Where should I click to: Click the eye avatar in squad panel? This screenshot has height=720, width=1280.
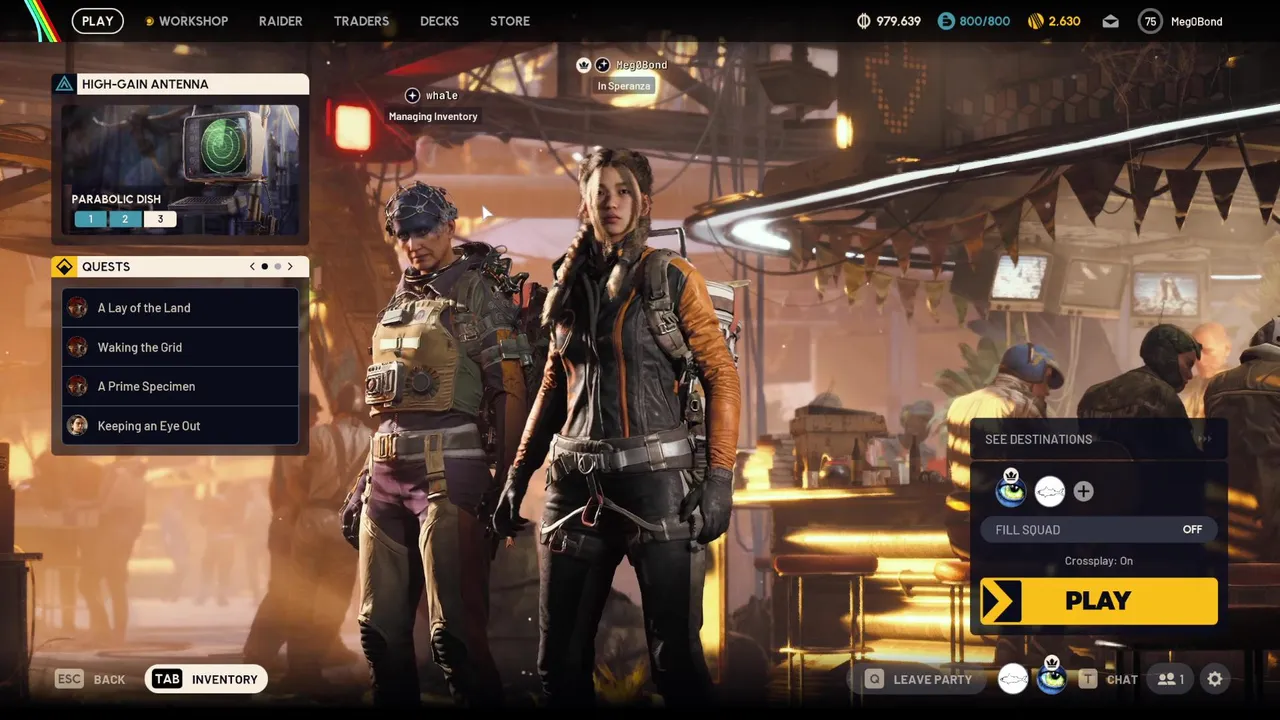click(1011, 489)
